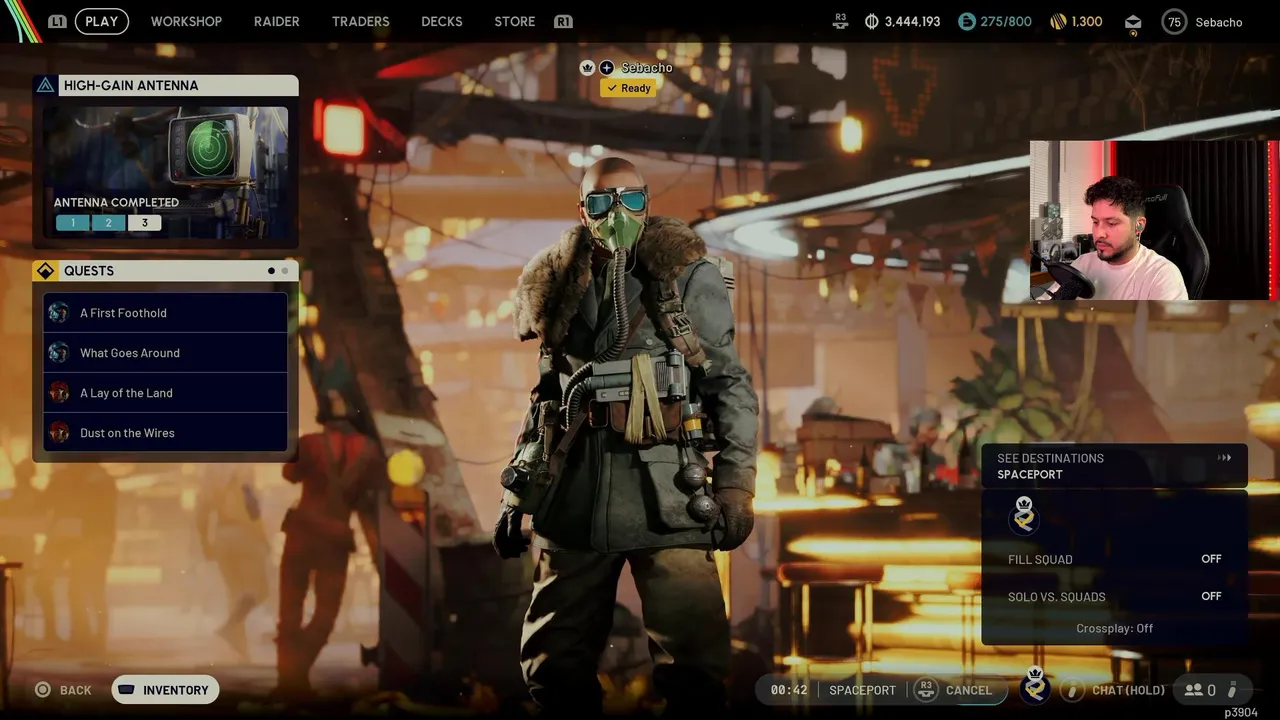Open the A Lay of the Land quest
The image size is (1280, 720).
(x=166, y=393)
